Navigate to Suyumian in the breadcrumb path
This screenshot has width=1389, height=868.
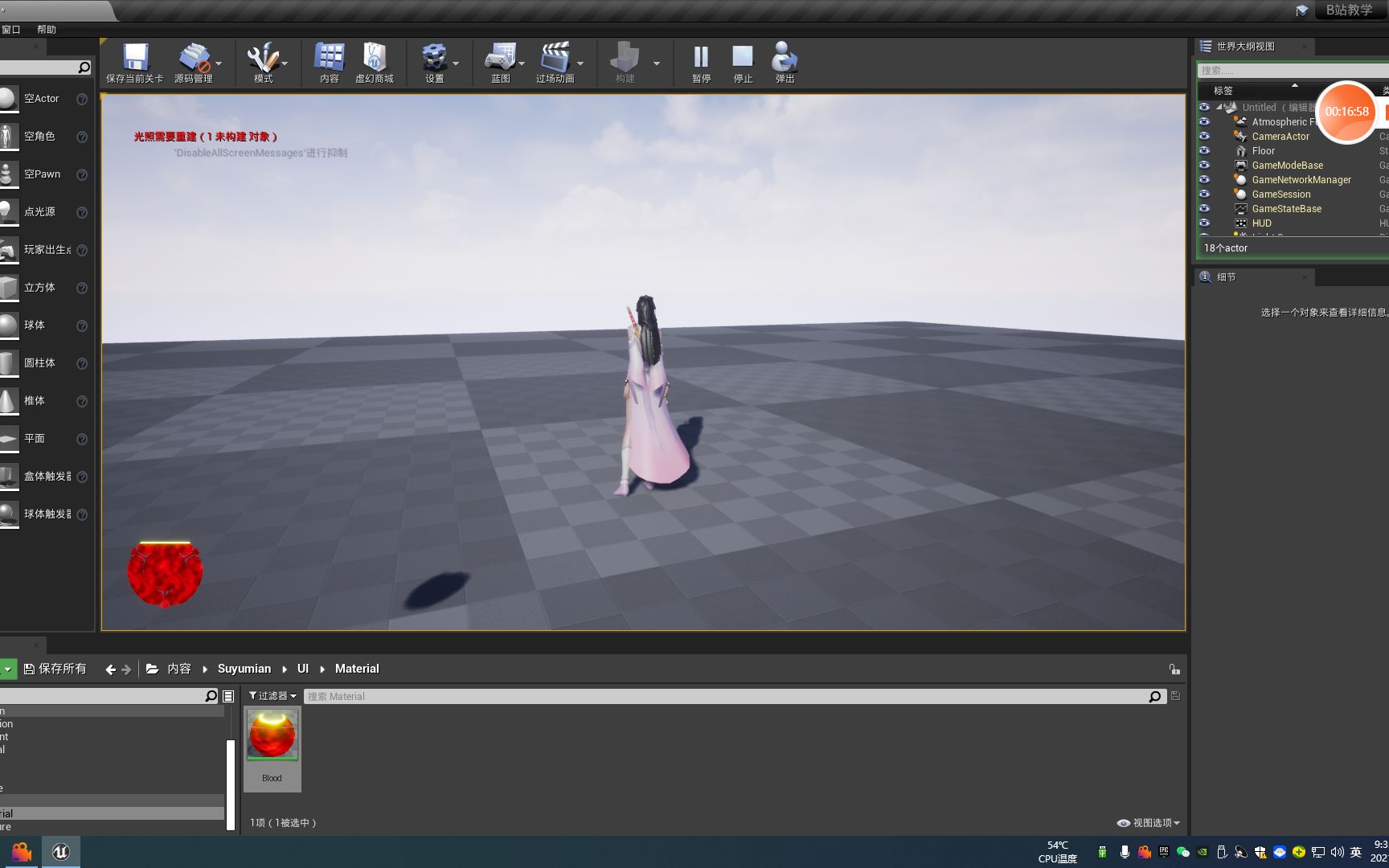tap(244, 668)
